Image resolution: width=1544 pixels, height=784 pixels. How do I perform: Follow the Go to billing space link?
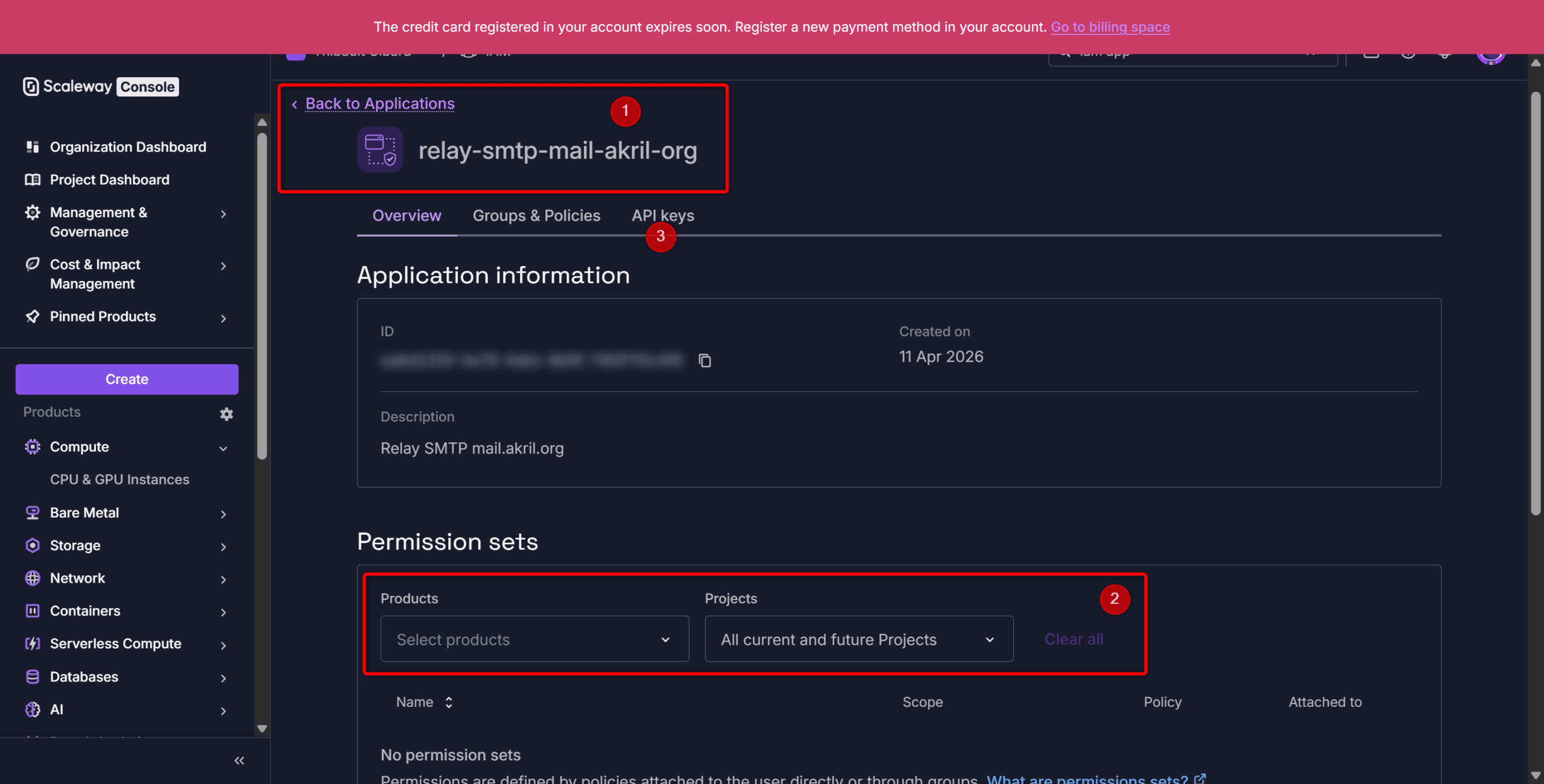click(1110, 27)
